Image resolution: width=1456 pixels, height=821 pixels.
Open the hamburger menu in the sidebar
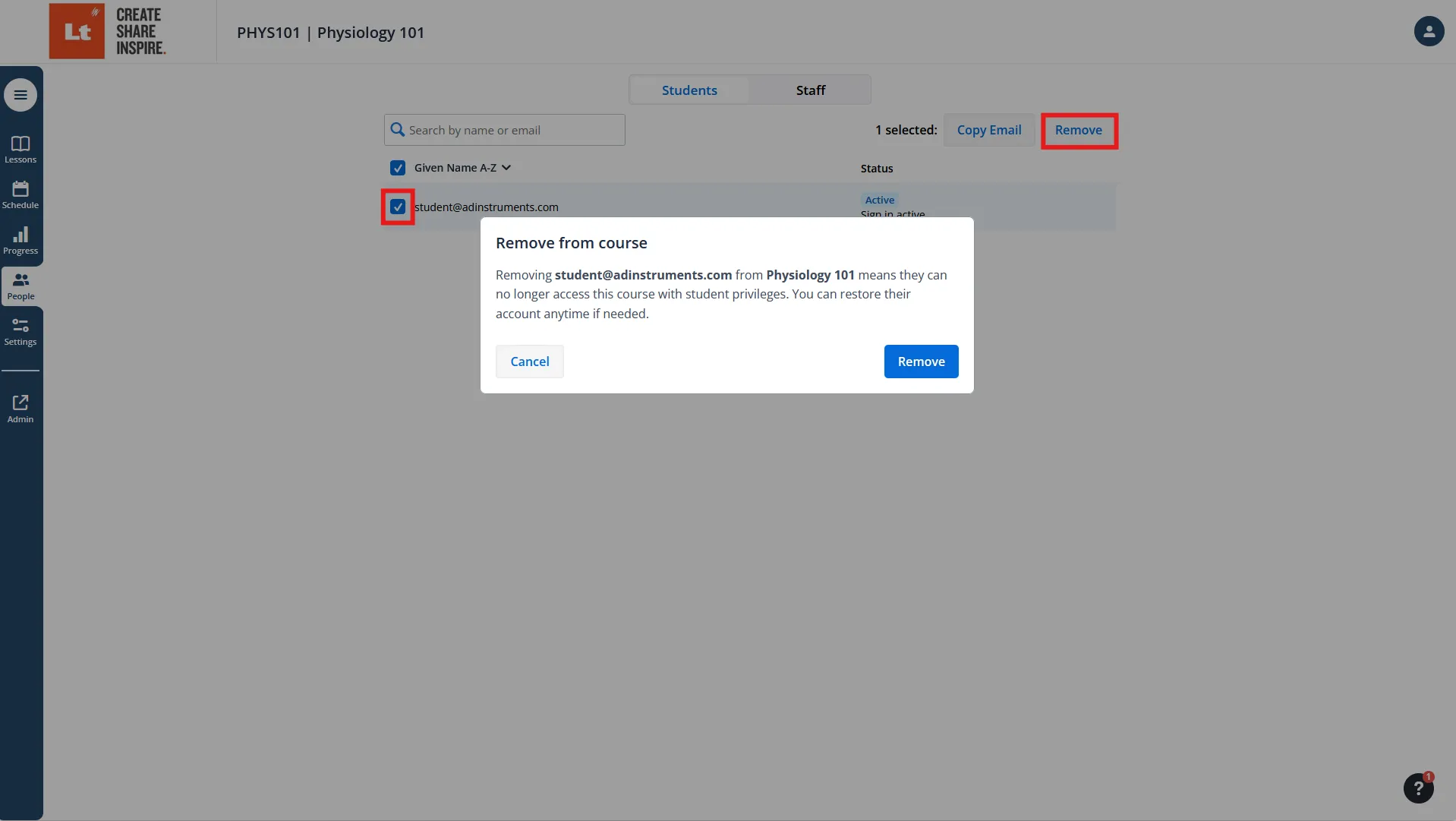click(x=20, y=95)
